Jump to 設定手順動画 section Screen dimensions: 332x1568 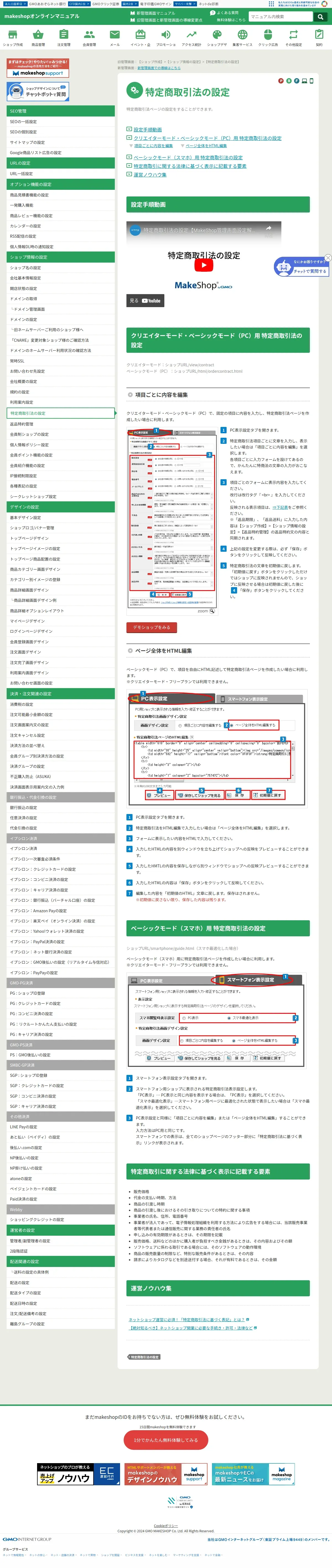click(147, 130)
